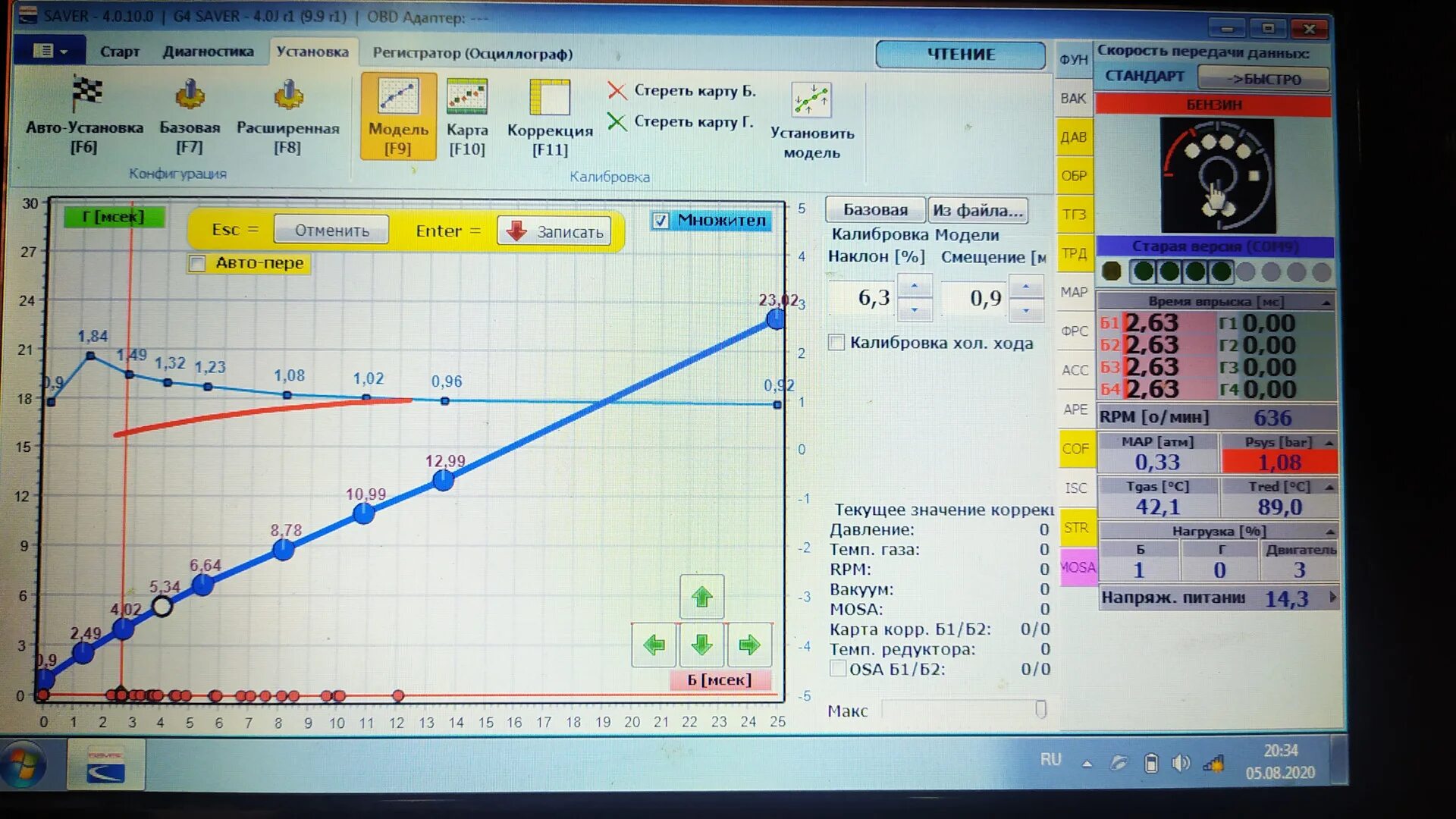Open Регистратор (Осциллограф) tab
Image resolution: width=1456 pixels, height=819 pixels.
pos(472,54)
